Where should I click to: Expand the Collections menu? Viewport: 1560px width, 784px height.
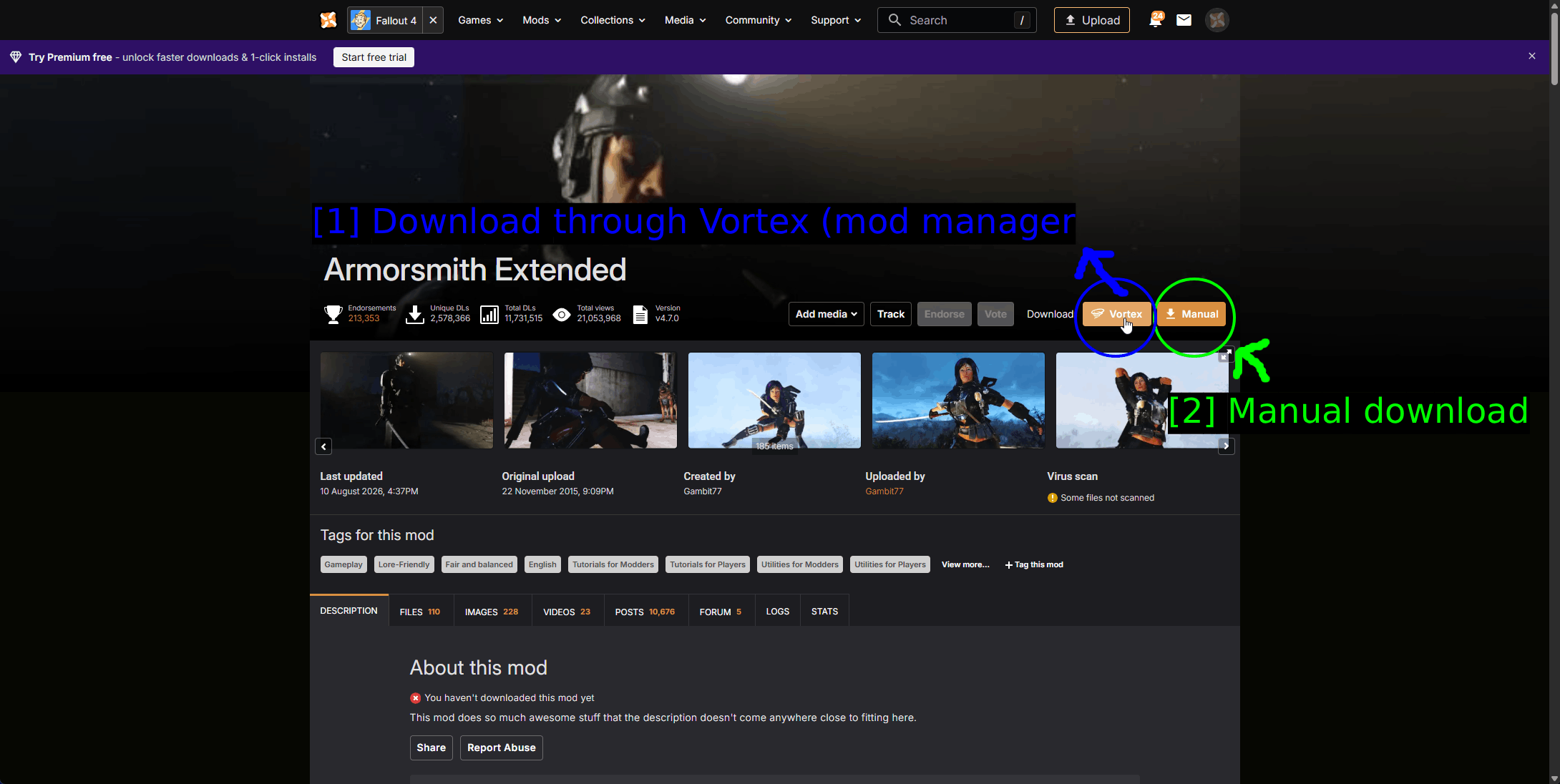coord(613,20)
